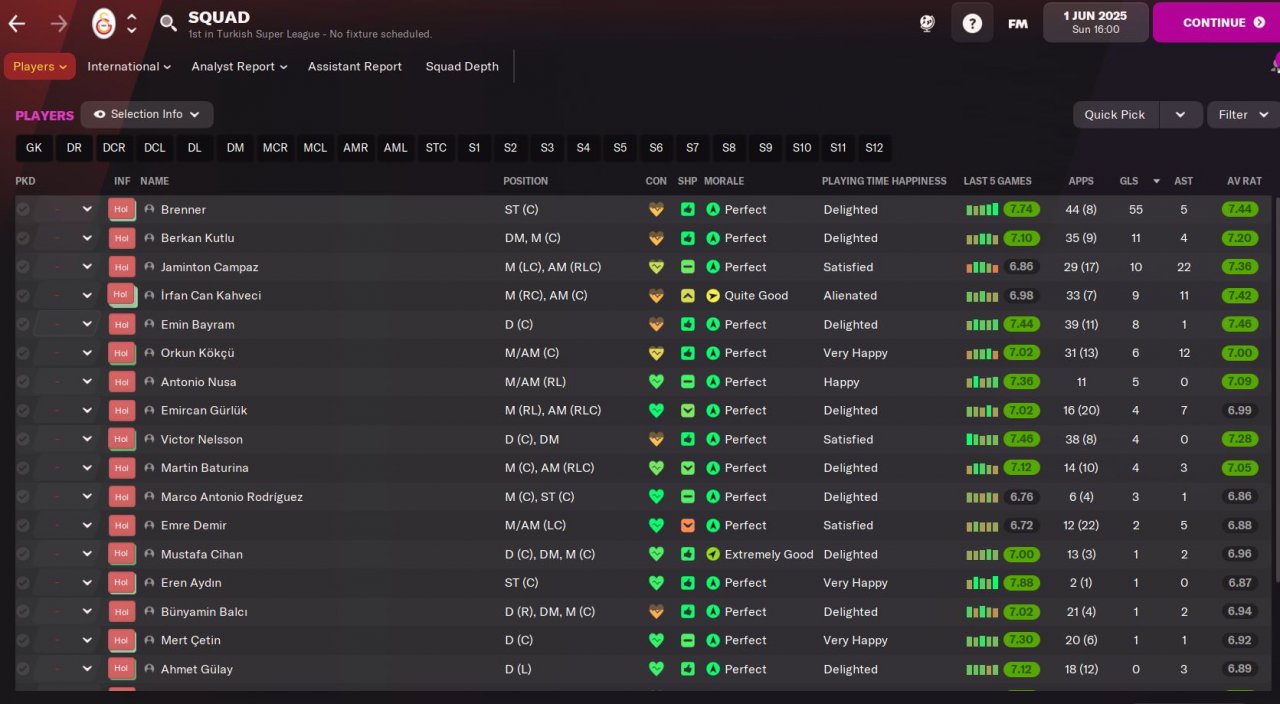Expand Orkun Kökçü's position selection chevron
The height and width of the screenshot is (704, 1280).
(x=87, y=353)
